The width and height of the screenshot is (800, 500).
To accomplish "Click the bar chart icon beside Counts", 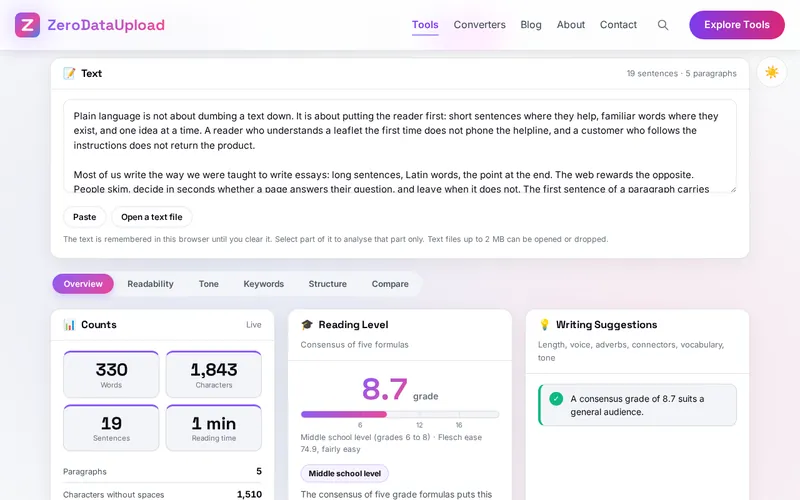I will [69, 325].
